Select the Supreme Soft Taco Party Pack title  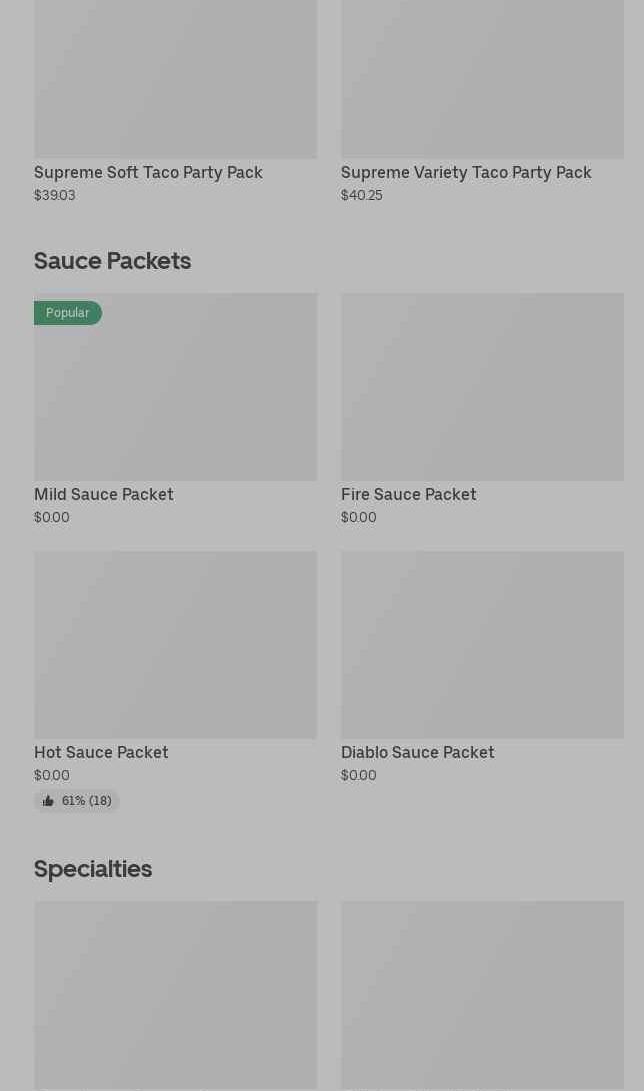point(148,172)
